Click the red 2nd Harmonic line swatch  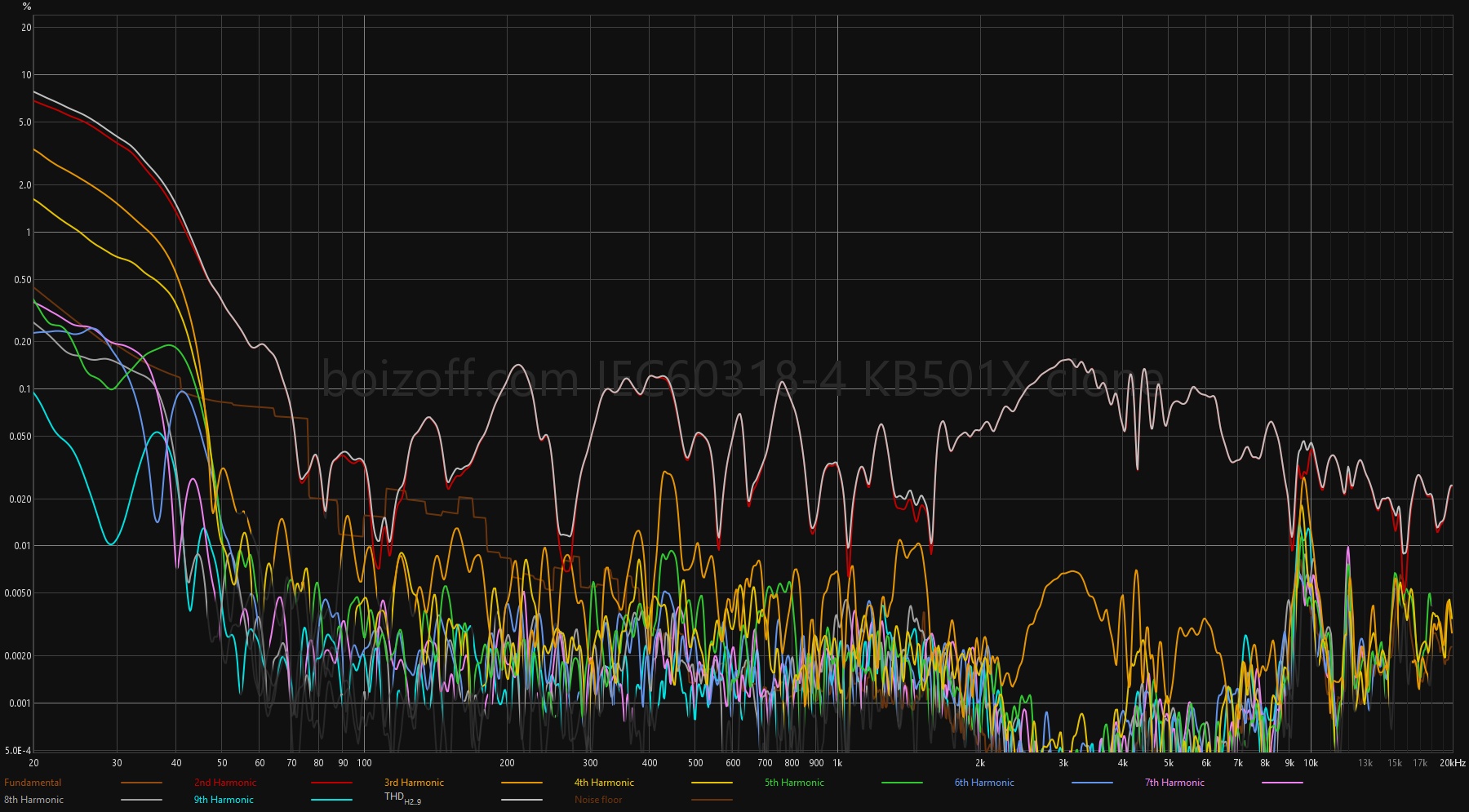click(331, 783)
